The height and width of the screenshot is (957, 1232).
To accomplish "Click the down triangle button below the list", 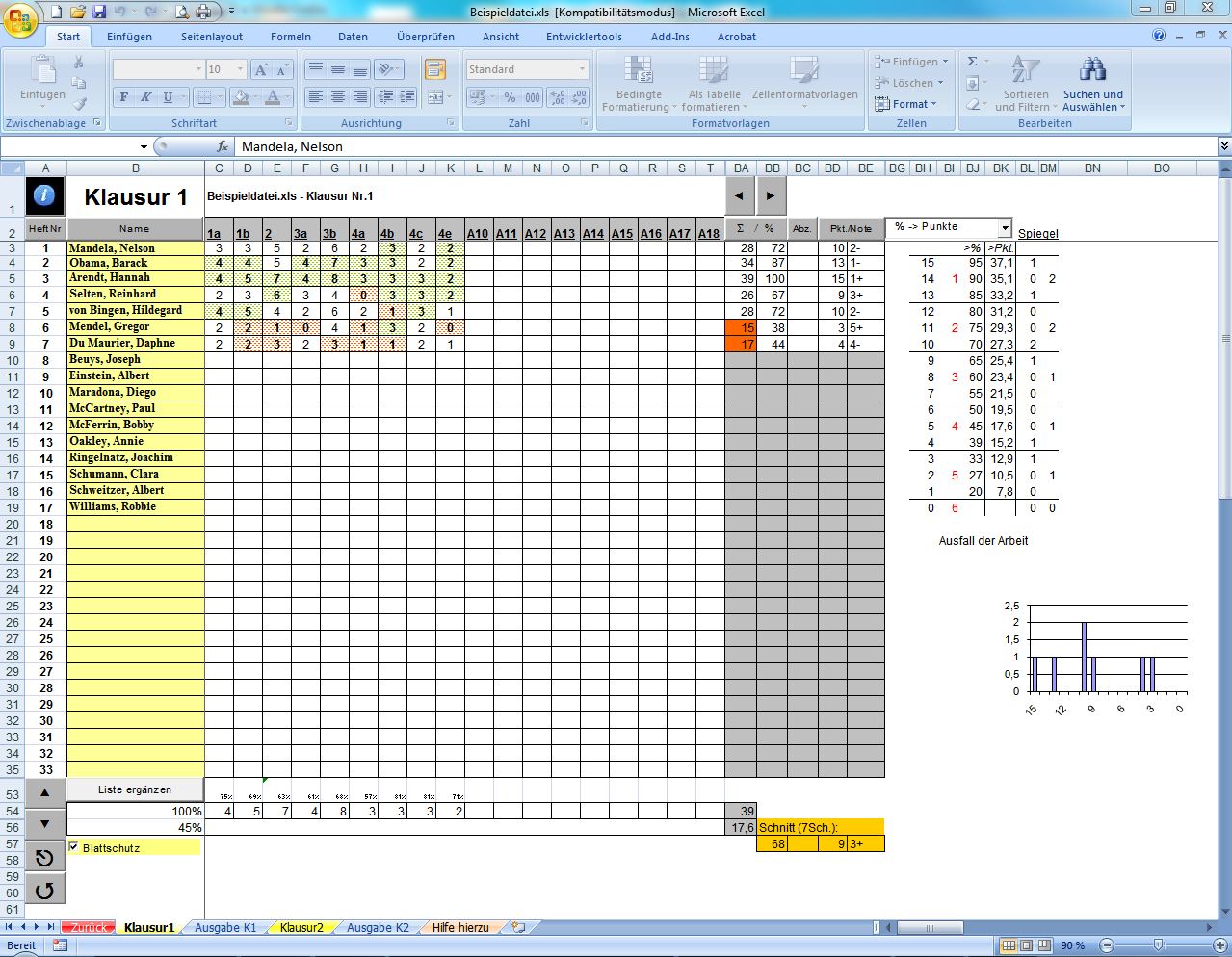I will coord(44,824).
